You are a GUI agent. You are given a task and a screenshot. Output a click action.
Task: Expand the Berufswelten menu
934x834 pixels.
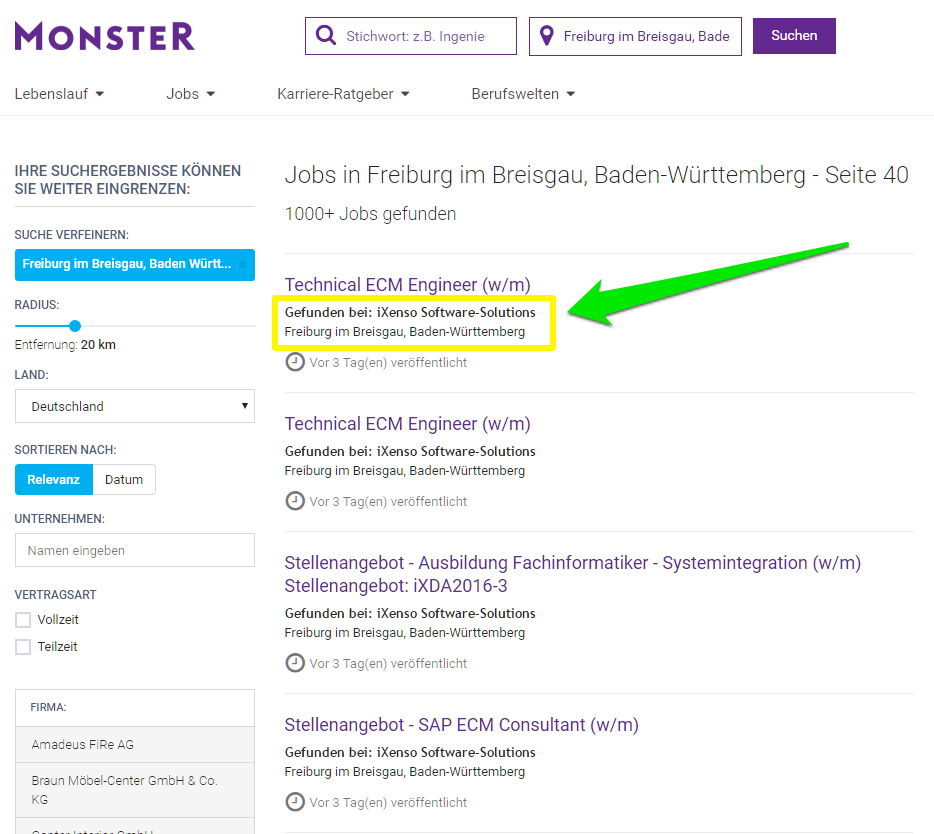coord(520,93)
